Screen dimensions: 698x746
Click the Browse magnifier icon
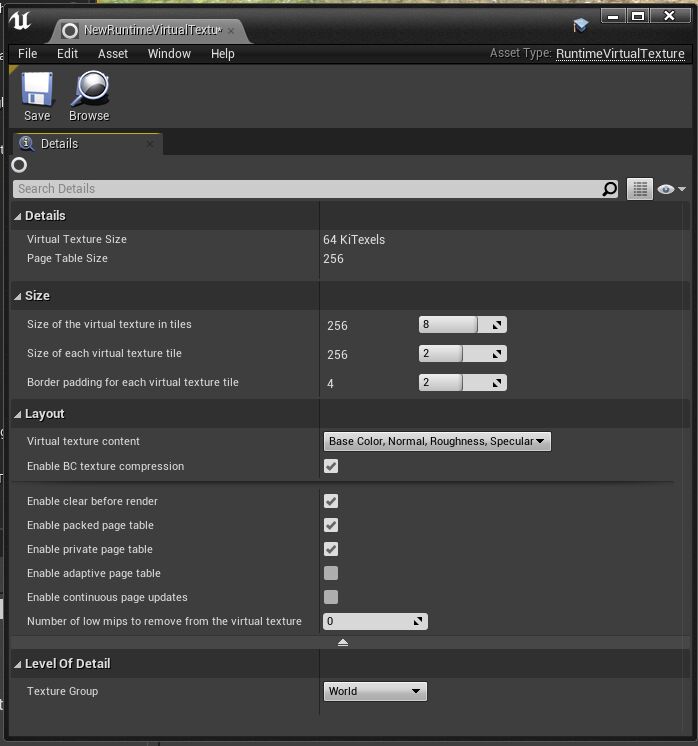click(90, 88)
